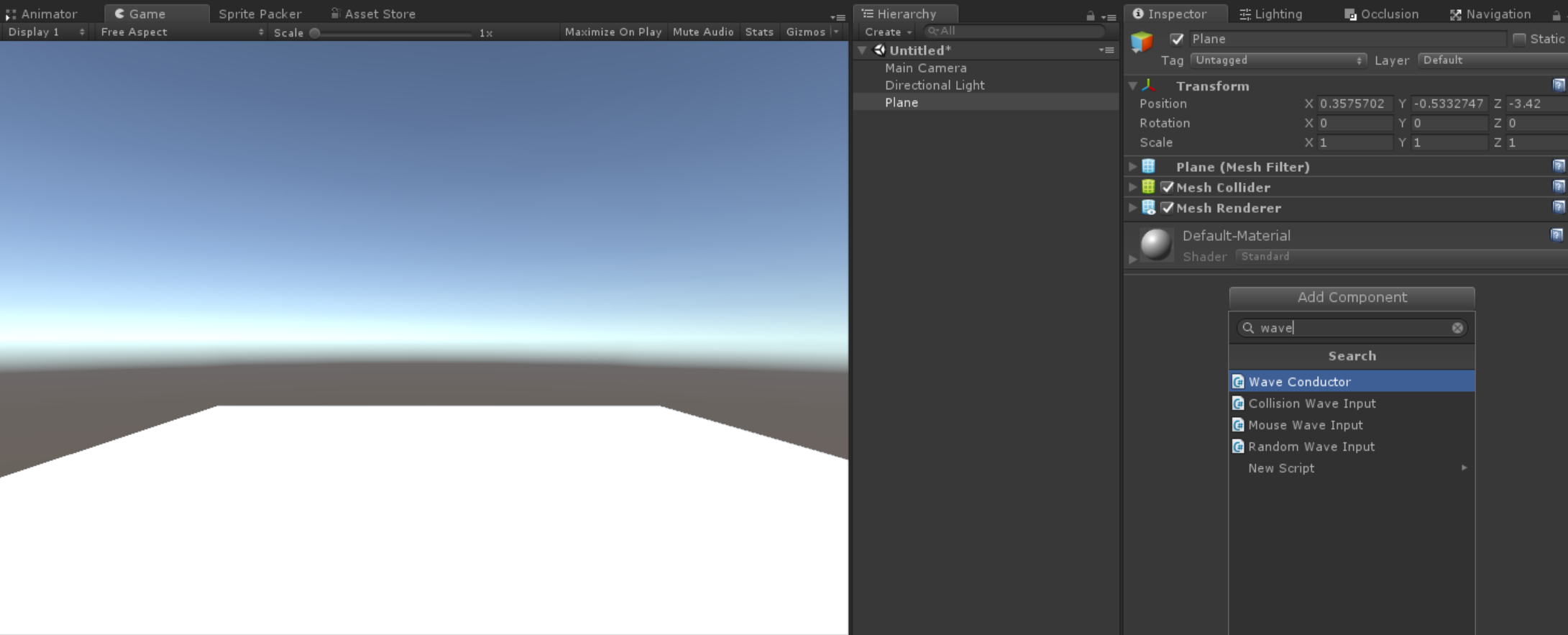Click Mesh Collider help icon
The width and height of the screenshot is (1568, 635).
coord(1558,187)
